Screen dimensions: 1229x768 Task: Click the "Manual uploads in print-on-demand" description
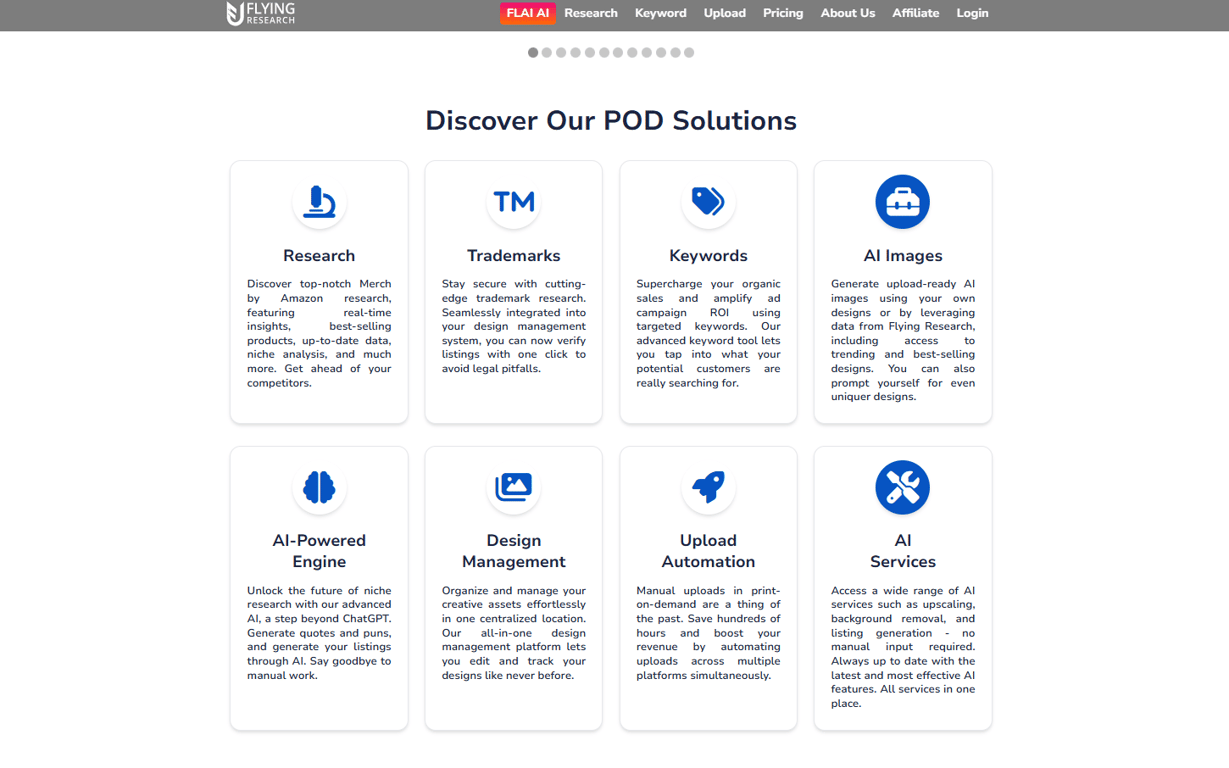tap(708, 633)
